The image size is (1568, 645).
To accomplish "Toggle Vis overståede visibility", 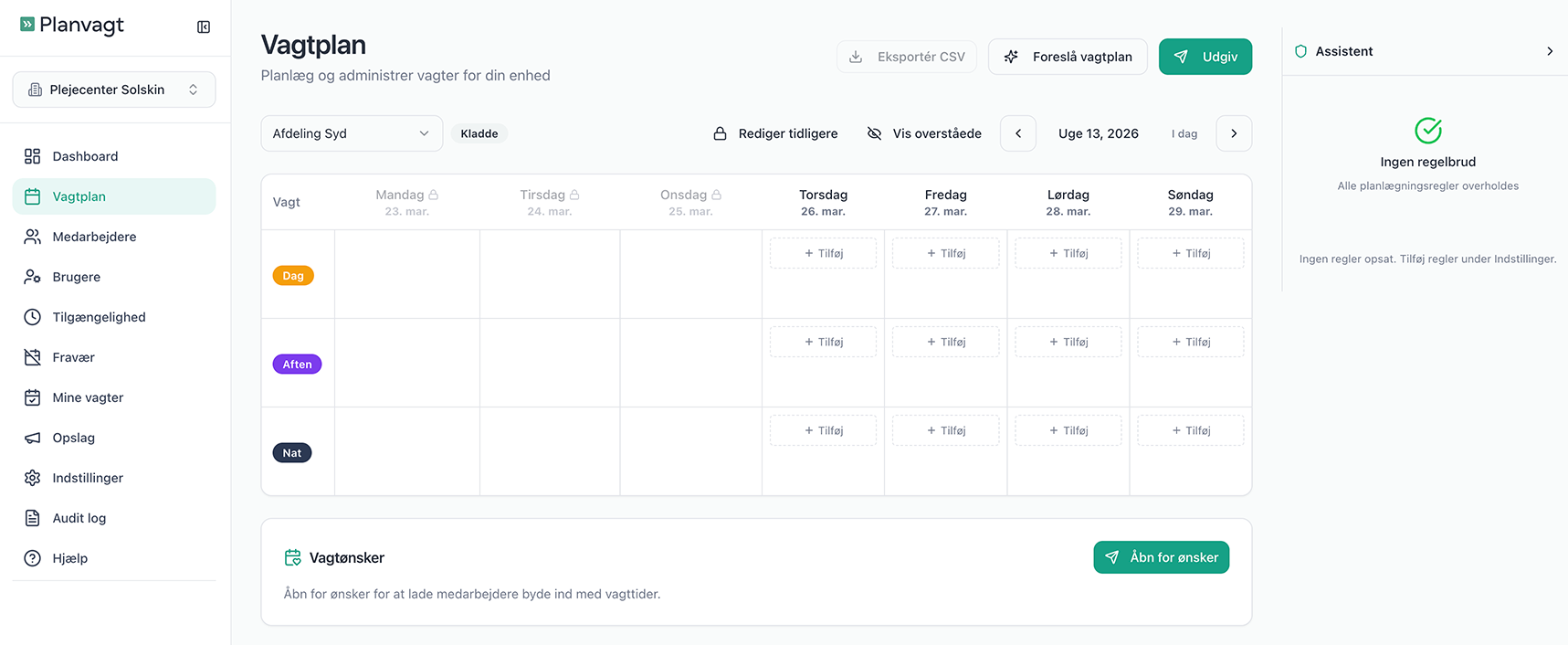I will pyautogui.click(x=924, y=133).
